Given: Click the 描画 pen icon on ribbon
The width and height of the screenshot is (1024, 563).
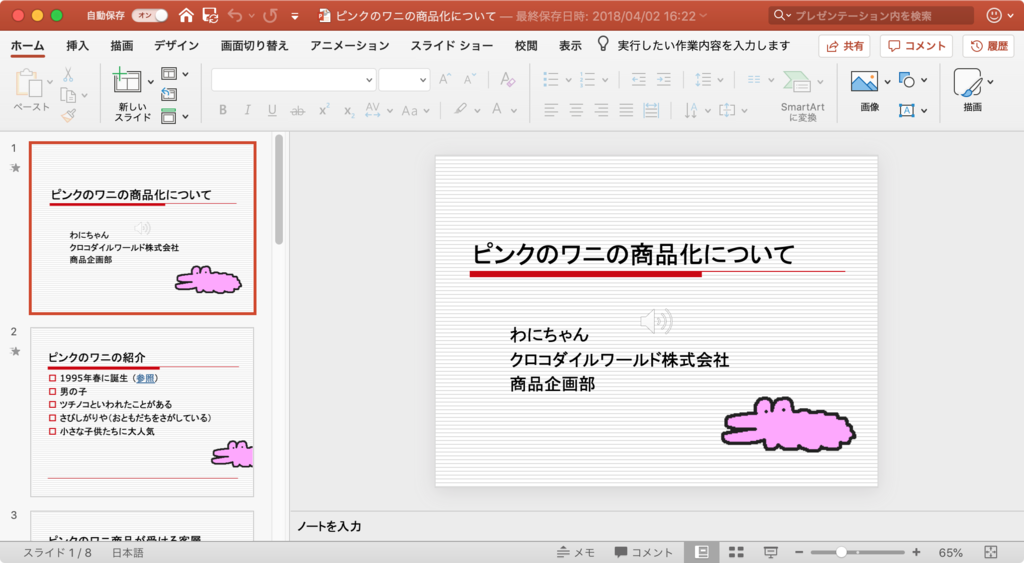Looking at the screenshot, I should 967,82.
